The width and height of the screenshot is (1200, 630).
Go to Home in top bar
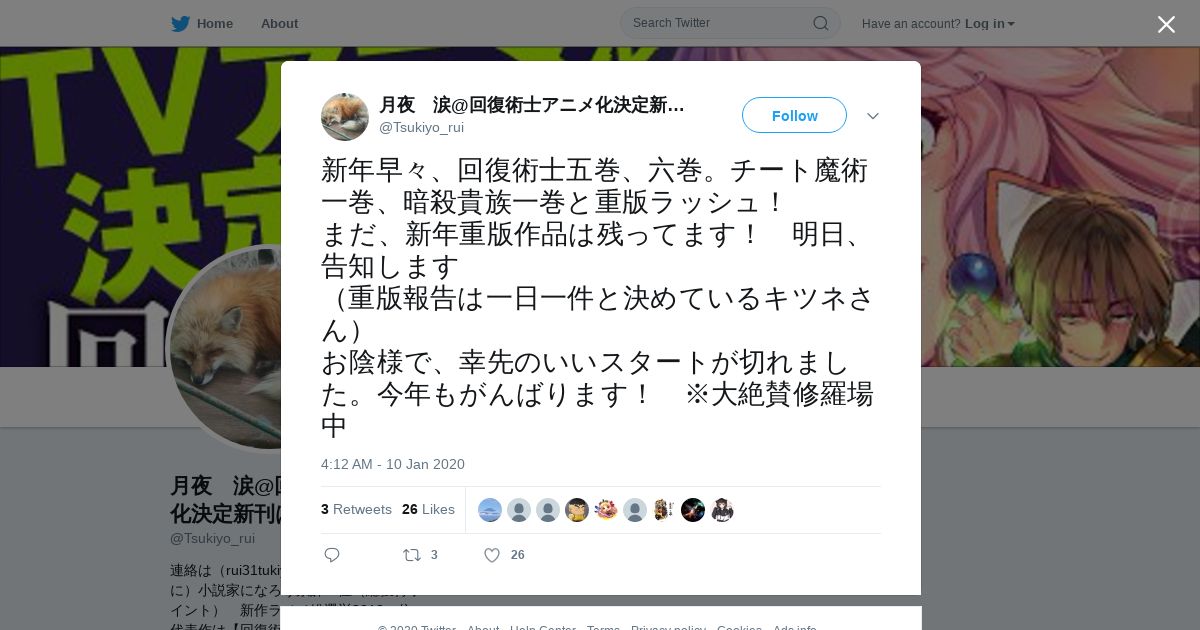coord(214,24)
